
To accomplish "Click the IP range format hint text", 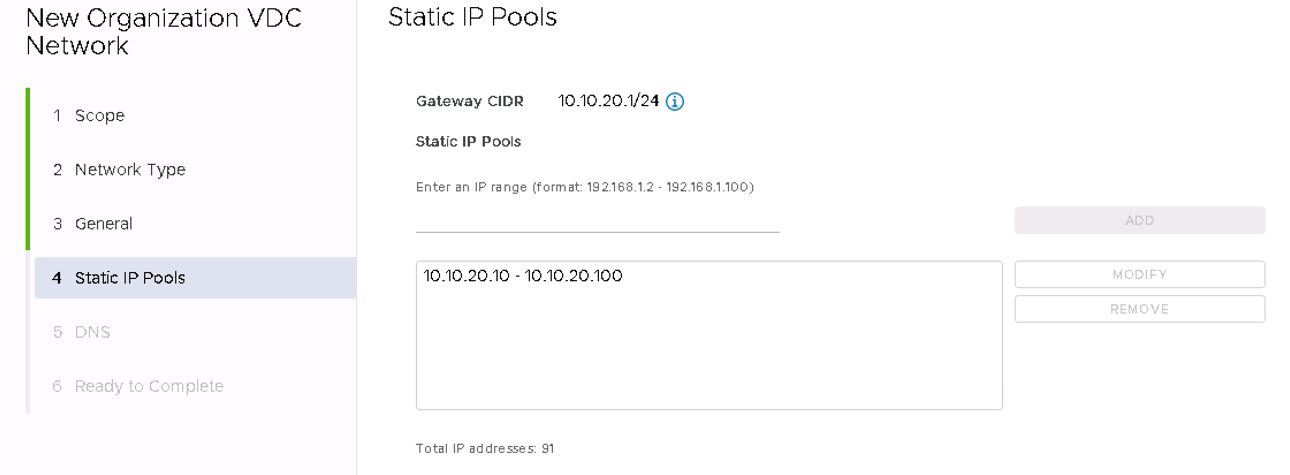I will point(584,187).
